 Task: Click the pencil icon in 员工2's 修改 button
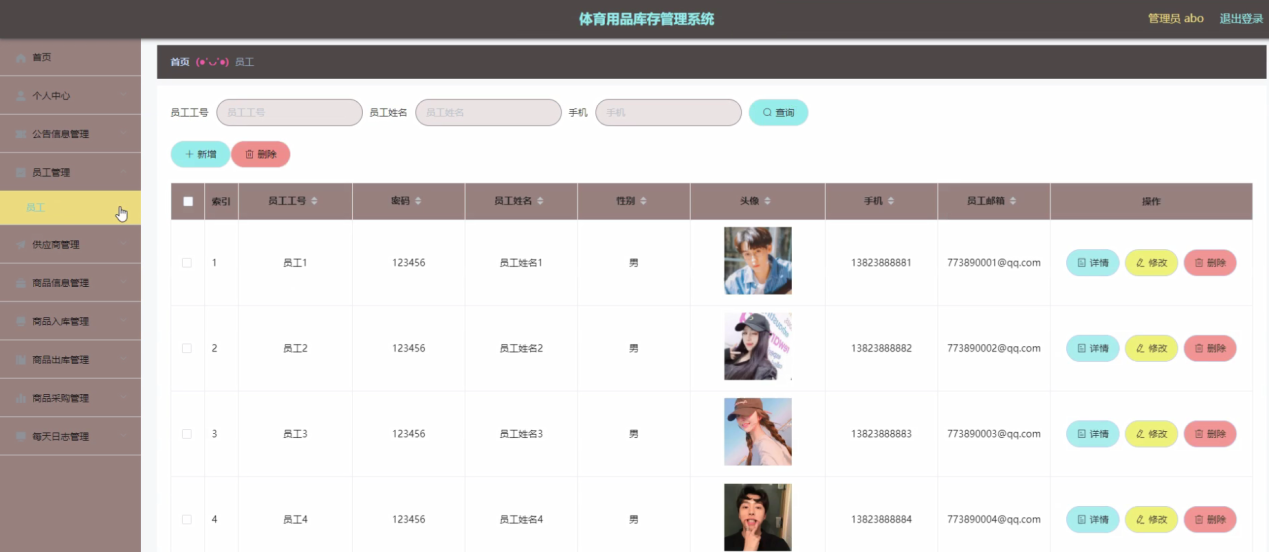point(1140,348)
